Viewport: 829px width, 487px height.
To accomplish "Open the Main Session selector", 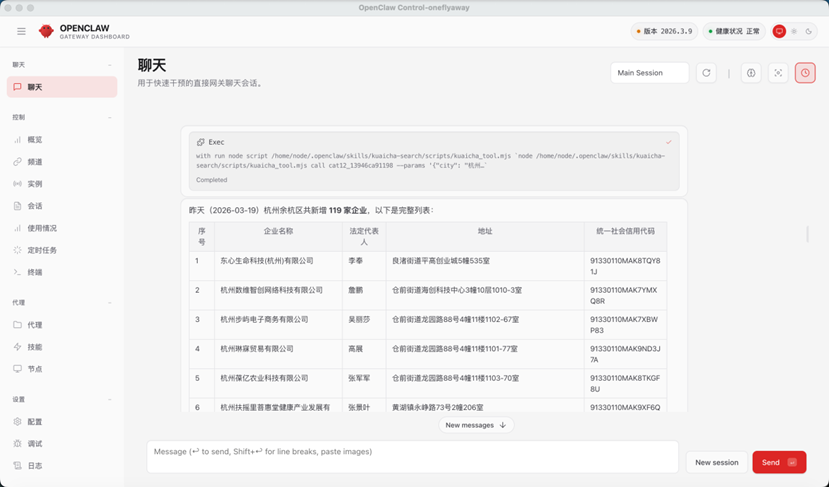I will [650, 73].
